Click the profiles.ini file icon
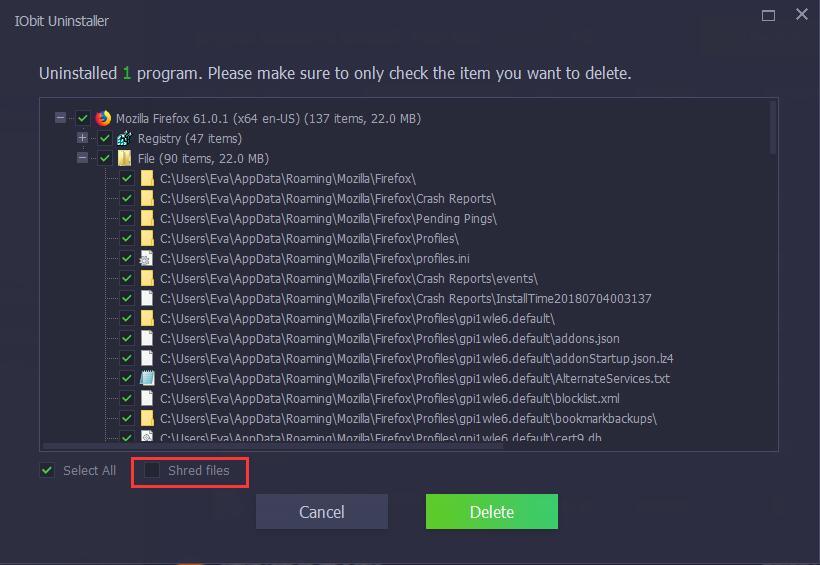Viewport: 820px width, 565px height. click(x=147, y=258)
